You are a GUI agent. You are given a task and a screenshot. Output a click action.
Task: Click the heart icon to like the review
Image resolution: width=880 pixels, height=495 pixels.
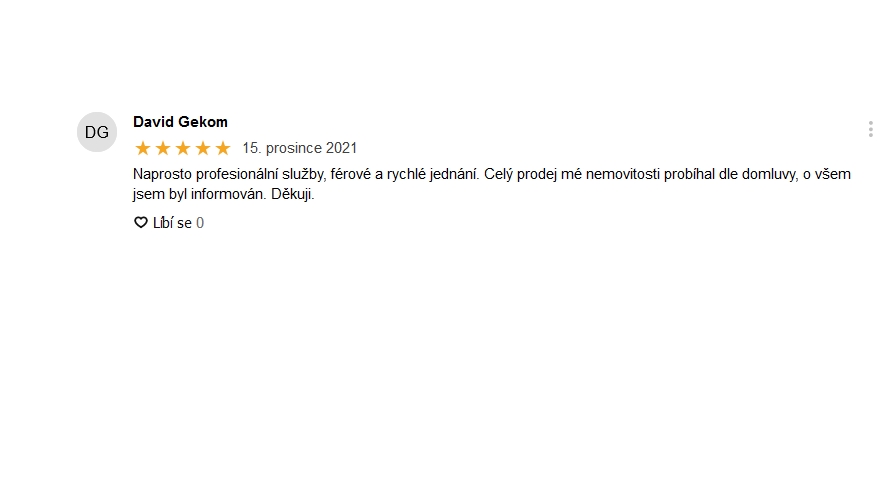[141, 223]
